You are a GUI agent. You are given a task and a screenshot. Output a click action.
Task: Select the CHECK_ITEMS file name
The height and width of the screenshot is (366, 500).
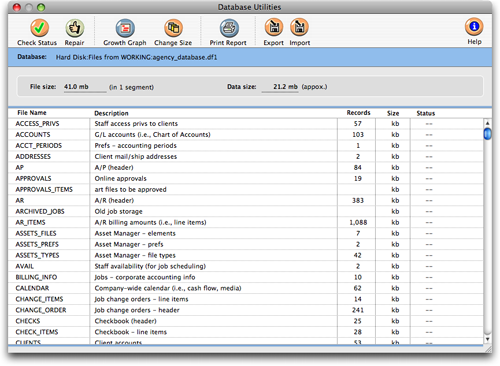pos(37,332)
